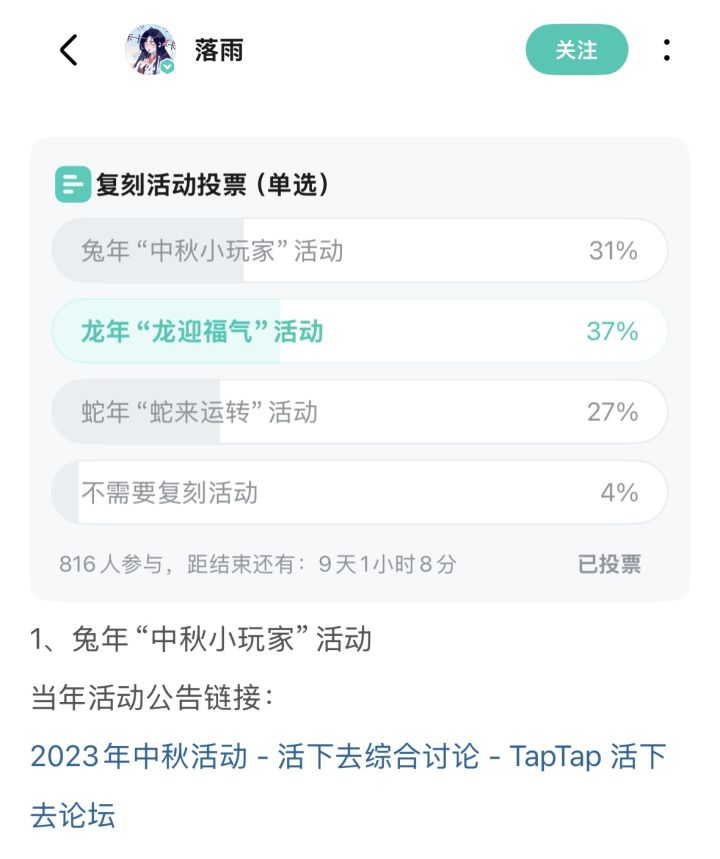Tap the poll icon beside 复刻活动投票

pyautogui.click(x=73, y=185)
